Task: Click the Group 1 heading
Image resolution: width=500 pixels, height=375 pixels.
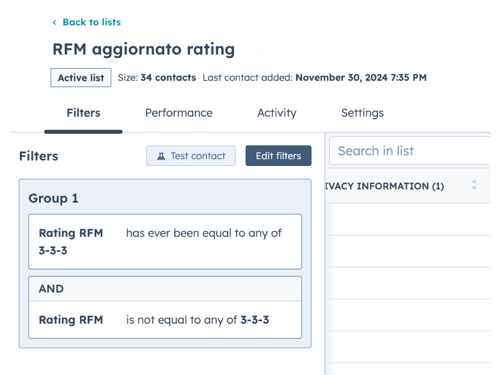Action: tap(53, 198)
